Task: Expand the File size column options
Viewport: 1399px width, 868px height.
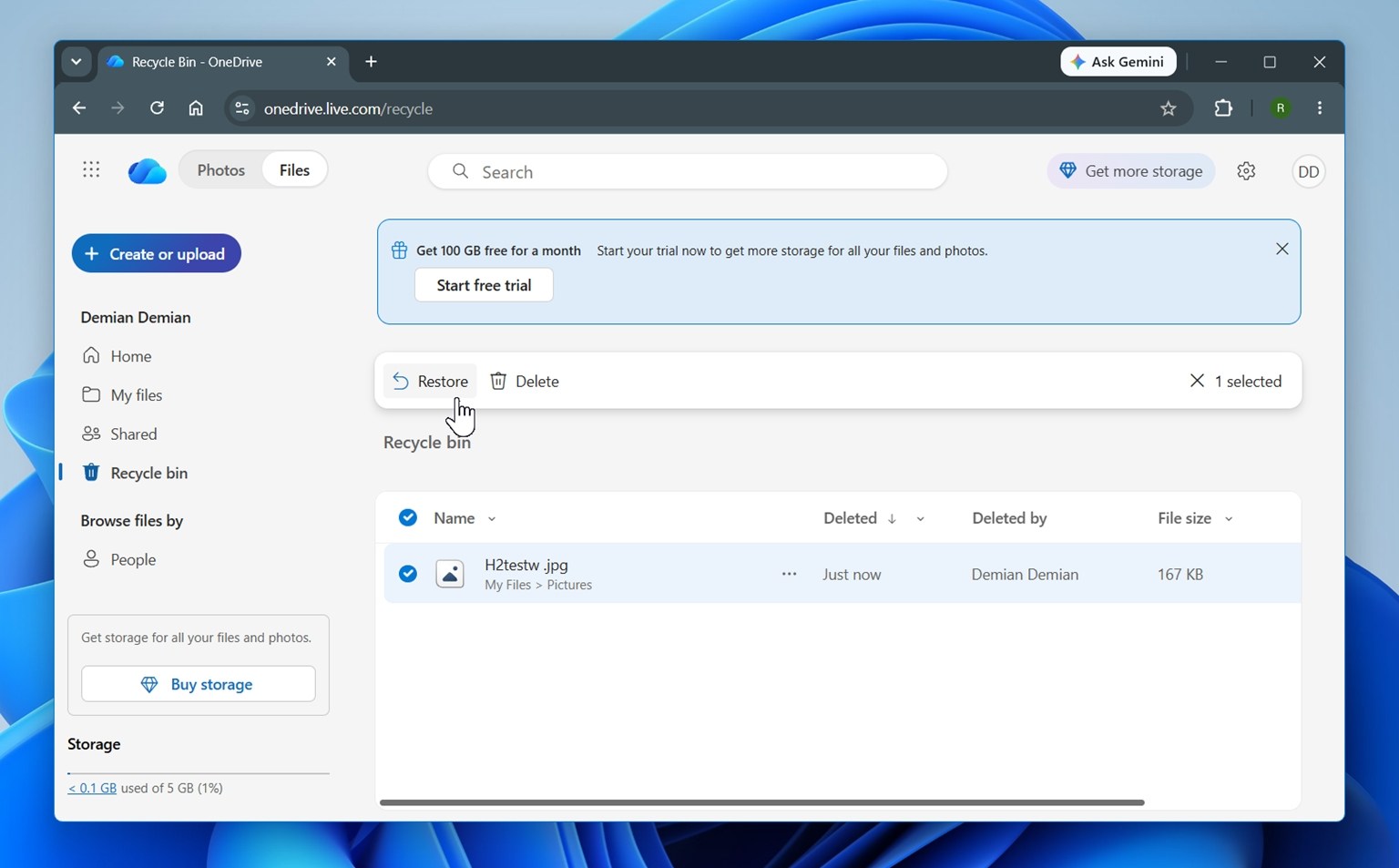Action: 1229,519
